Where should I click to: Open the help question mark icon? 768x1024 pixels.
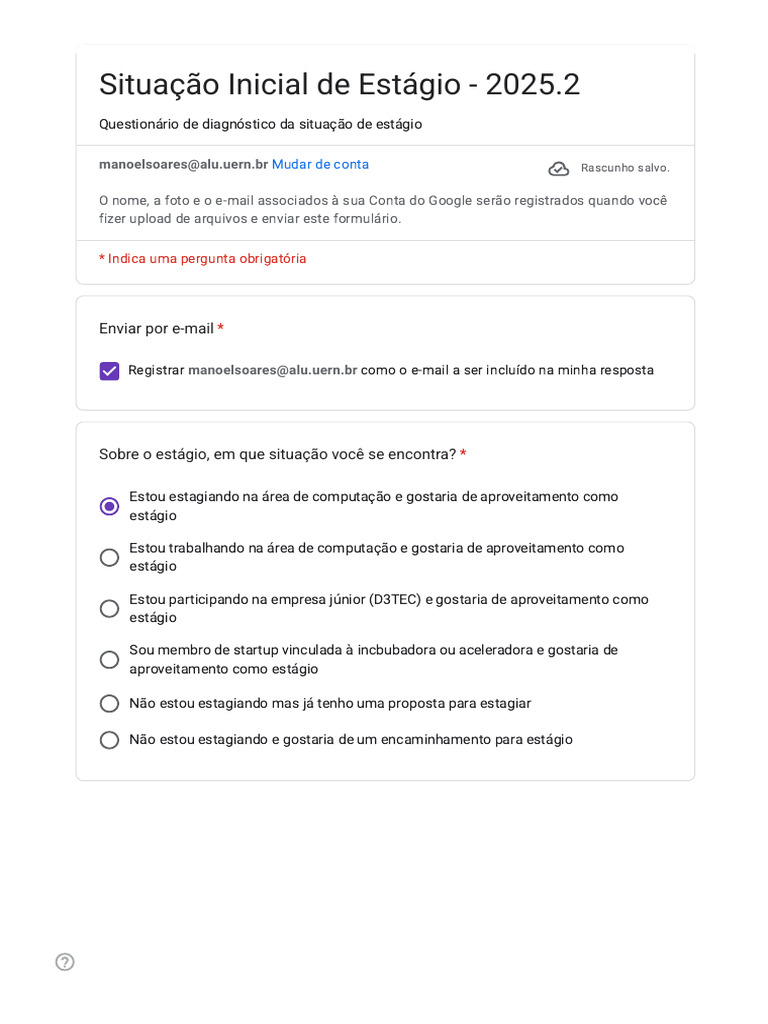coord(65,962)
